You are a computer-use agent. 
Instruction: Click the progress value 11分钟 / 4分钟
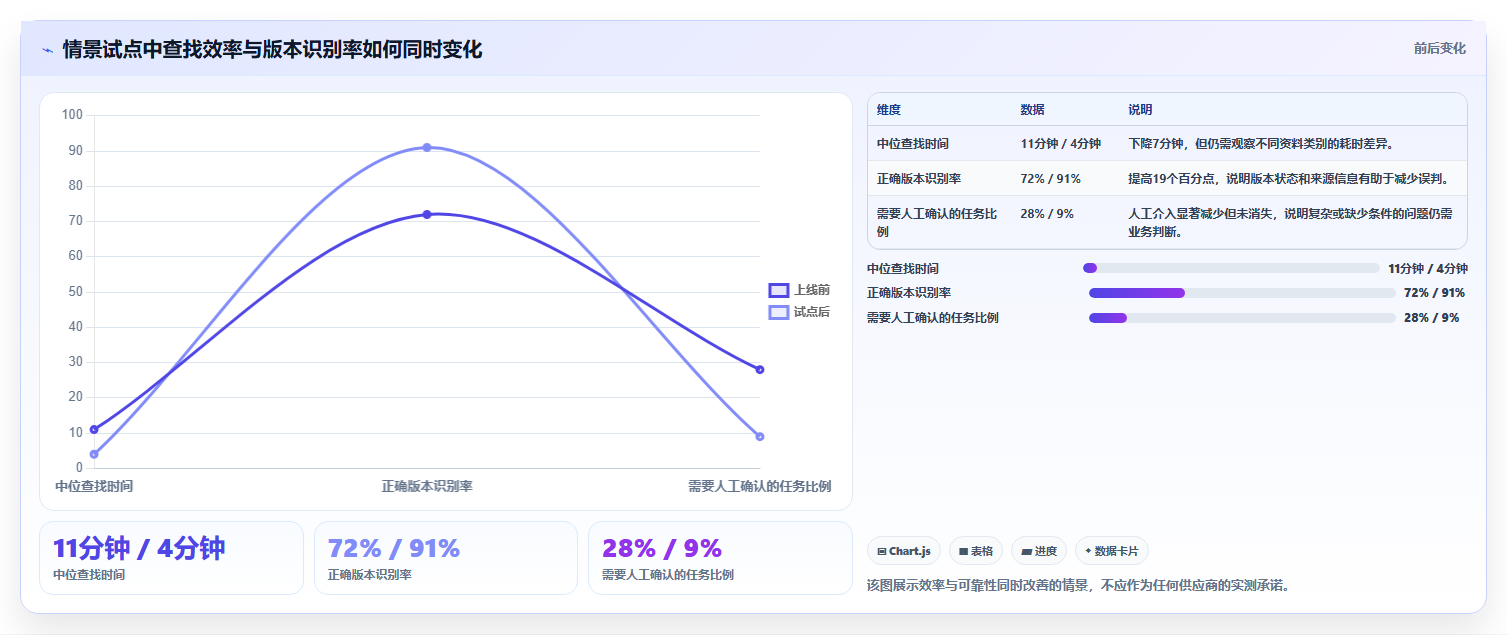tap(1427, 268)
